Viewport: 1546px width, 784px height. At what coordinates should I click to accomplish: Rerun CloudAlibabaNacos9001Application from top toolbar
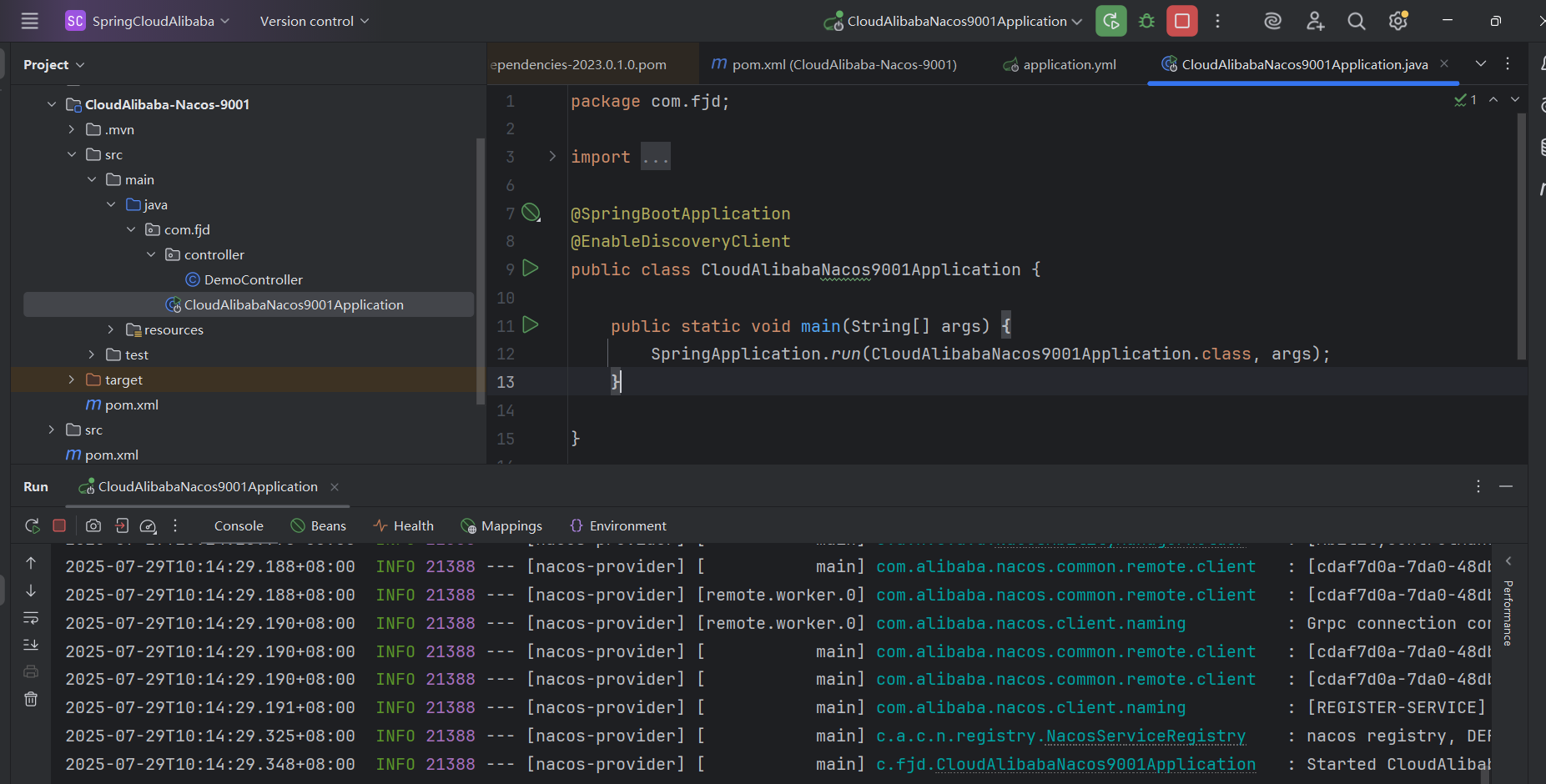(1111, 21)
